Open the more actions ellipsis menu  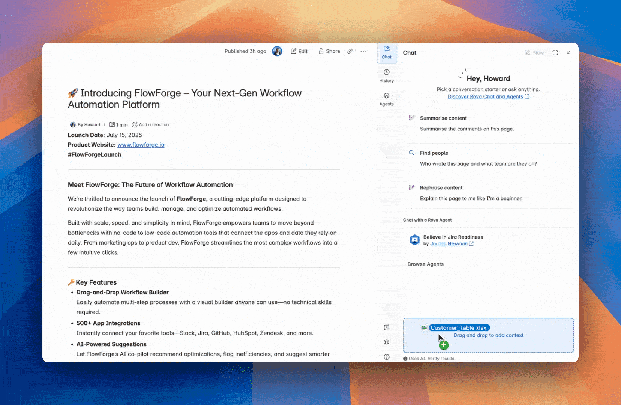coord(364,51)
